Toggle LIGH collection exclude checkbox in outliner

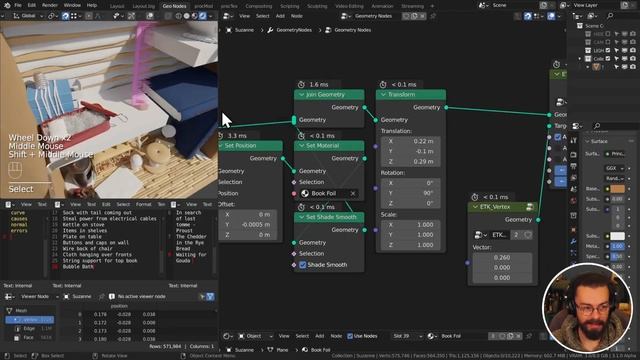[608, 51]
